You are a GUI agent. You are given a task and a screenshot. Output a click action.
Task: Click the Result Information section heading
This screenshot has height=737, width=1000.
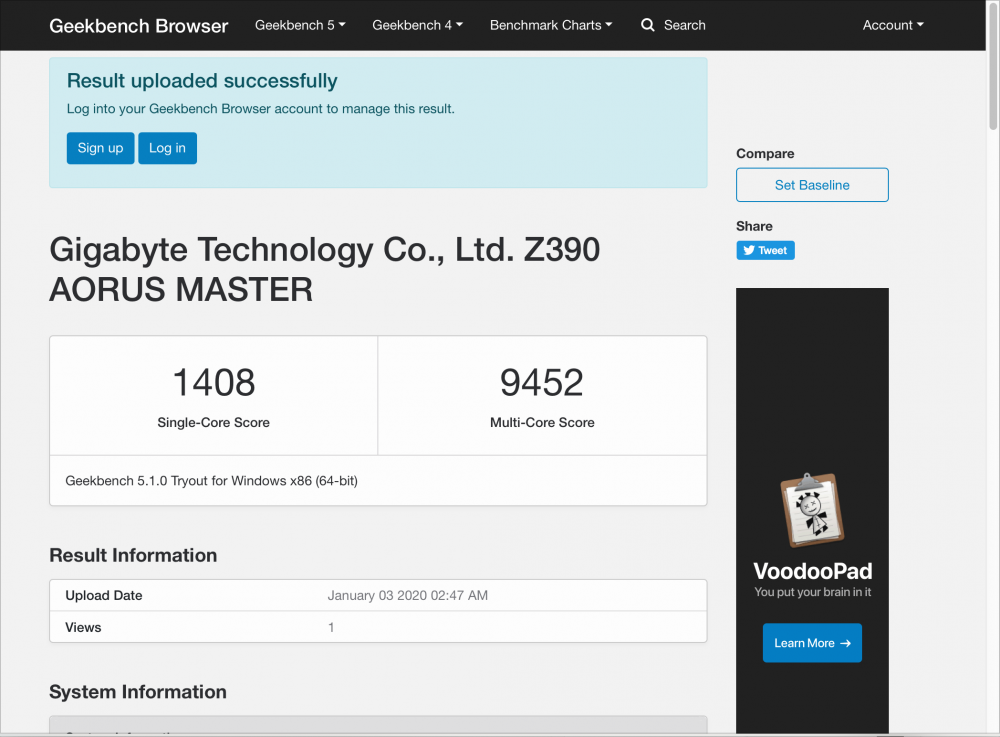(133, 555)
